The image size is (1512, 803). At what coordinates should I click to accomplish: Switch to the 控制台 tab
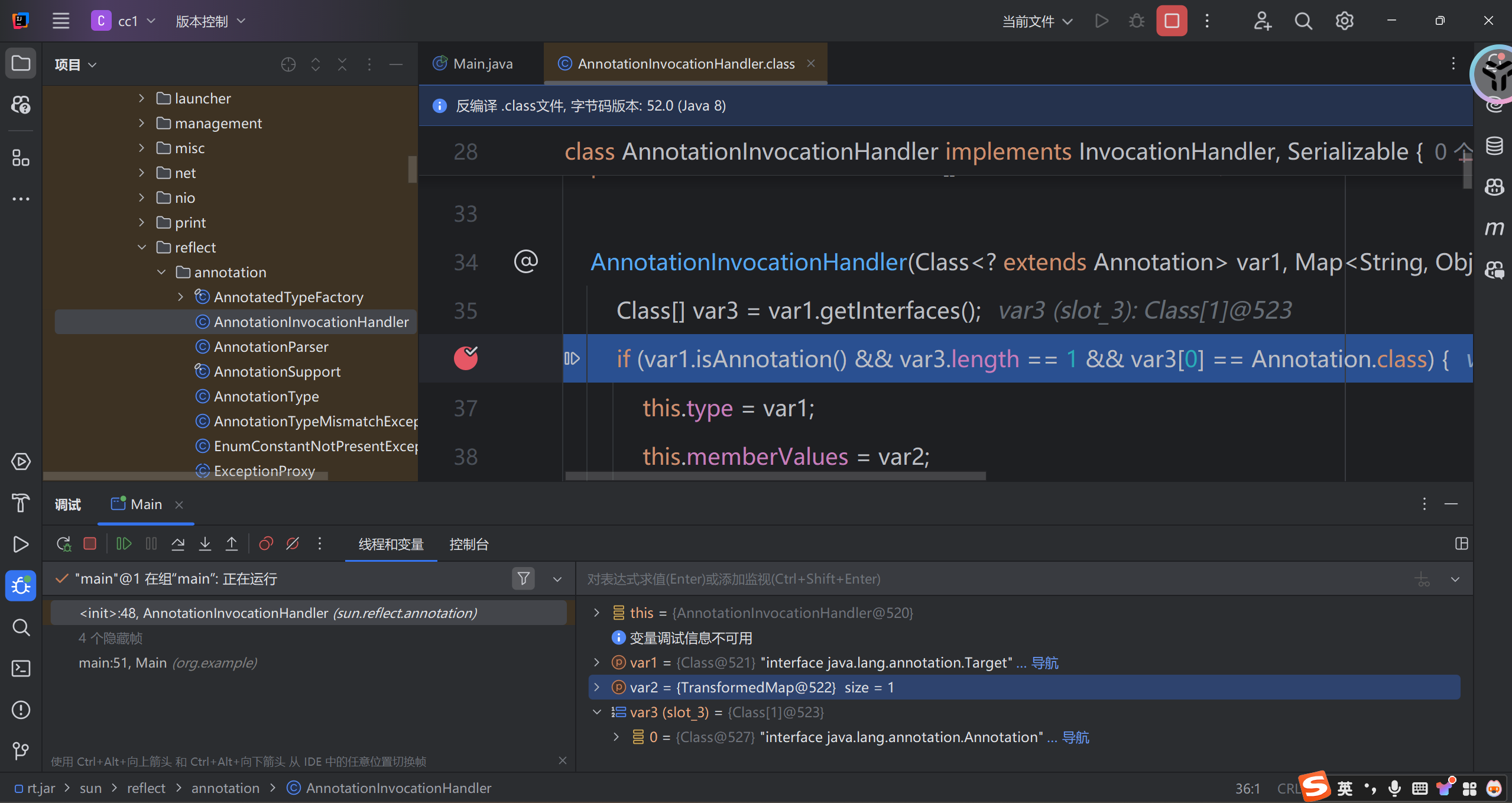[x=469, y=544]
